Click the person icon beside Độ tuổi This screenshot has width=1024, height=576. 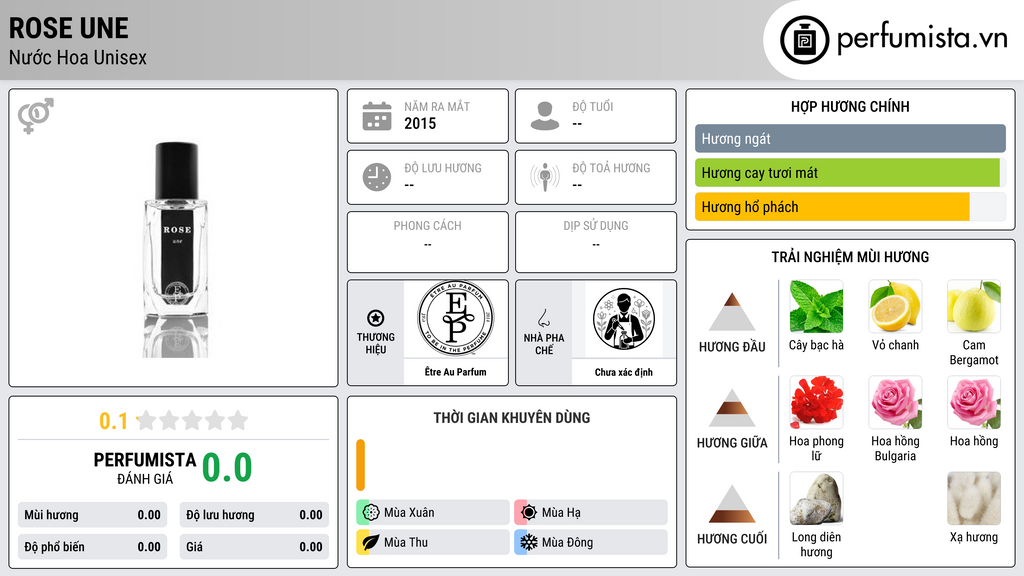coord(545,116)
